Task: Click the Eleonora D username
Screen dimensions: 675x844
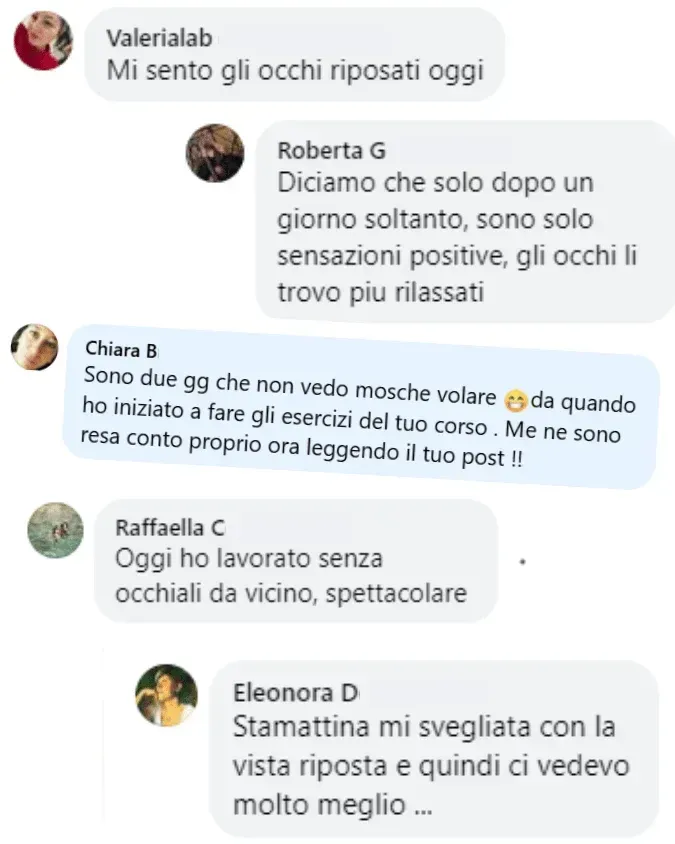Action: pos(296,693)
